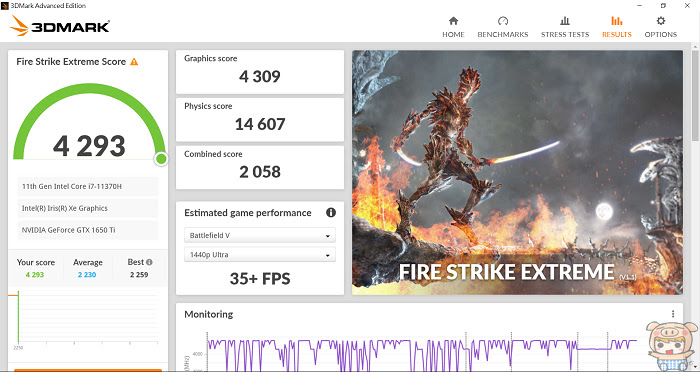Expand the 1440p Ultra resolution dropdown

260,255
